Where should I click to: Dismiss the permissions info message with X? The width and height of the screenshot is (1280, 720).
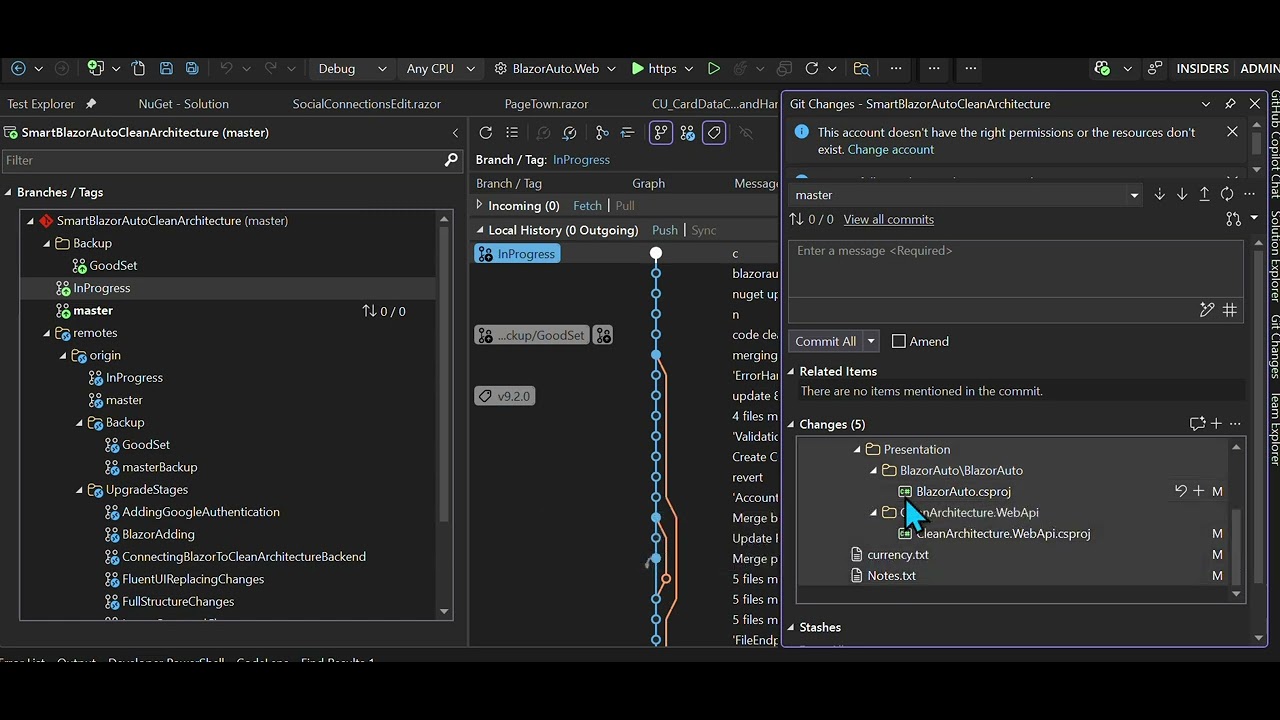click(x=1232, y=132)
